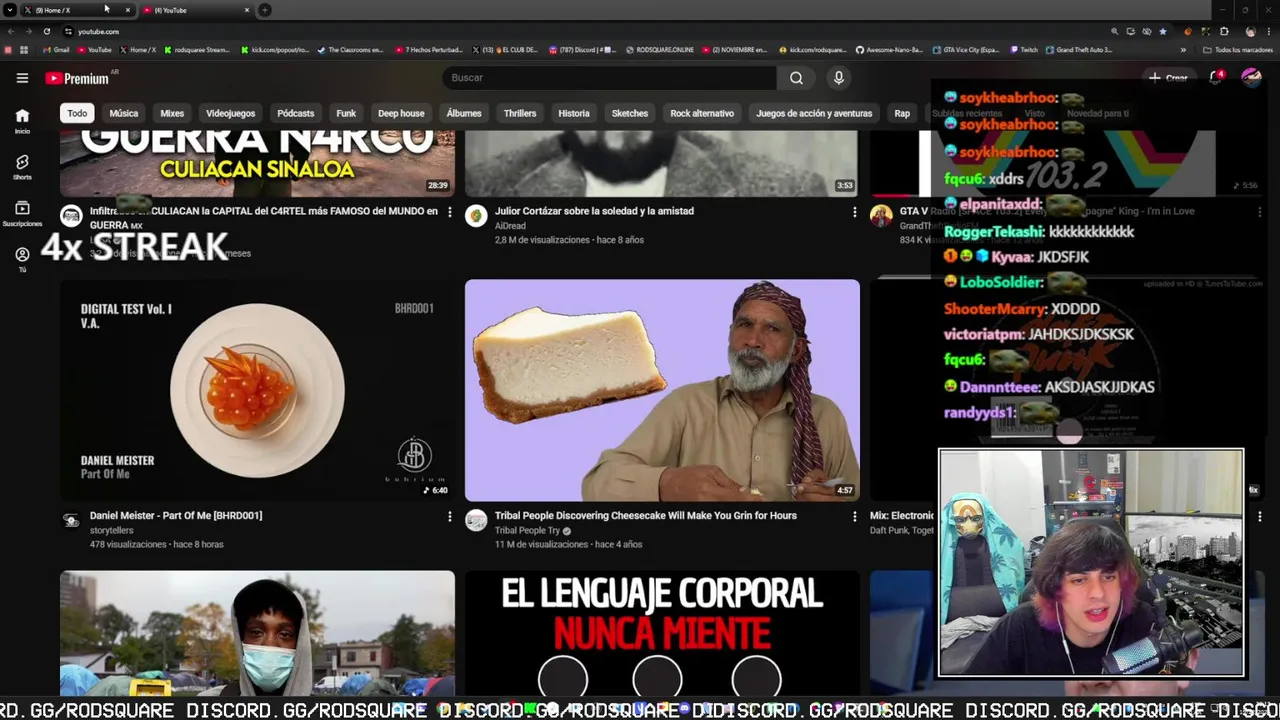The width and height of the screenshot is (1280, 720).
Task: Open the tab search dropdown arrow
Action: click(9, 10)
